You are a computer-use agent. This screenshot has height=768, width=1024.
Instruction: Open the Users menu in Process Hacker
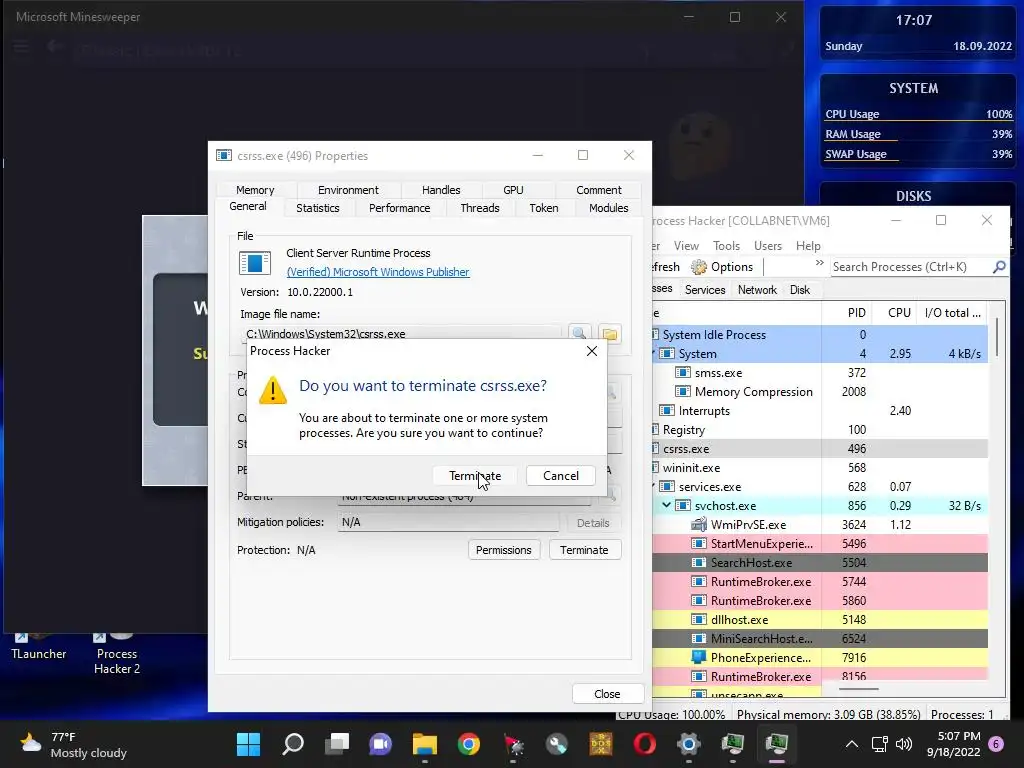pyautogui.click(x=768, y=246)
